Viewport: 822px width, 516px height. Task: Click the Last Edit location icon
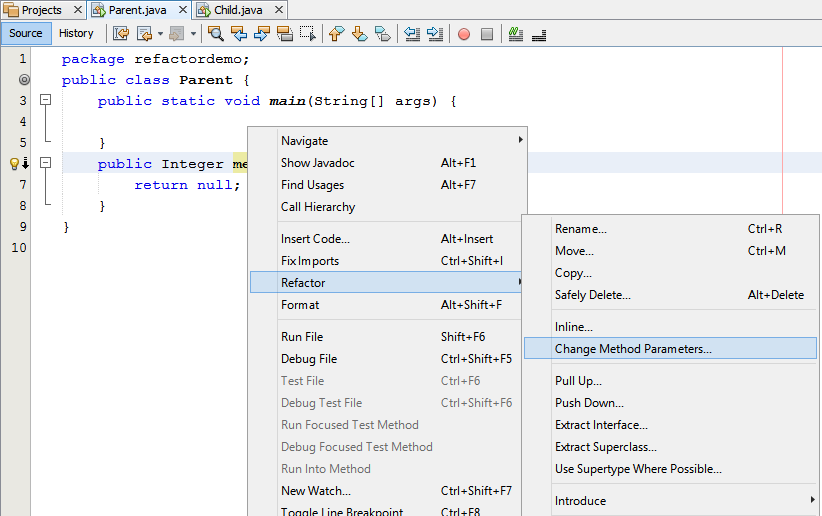click(121, 33)
